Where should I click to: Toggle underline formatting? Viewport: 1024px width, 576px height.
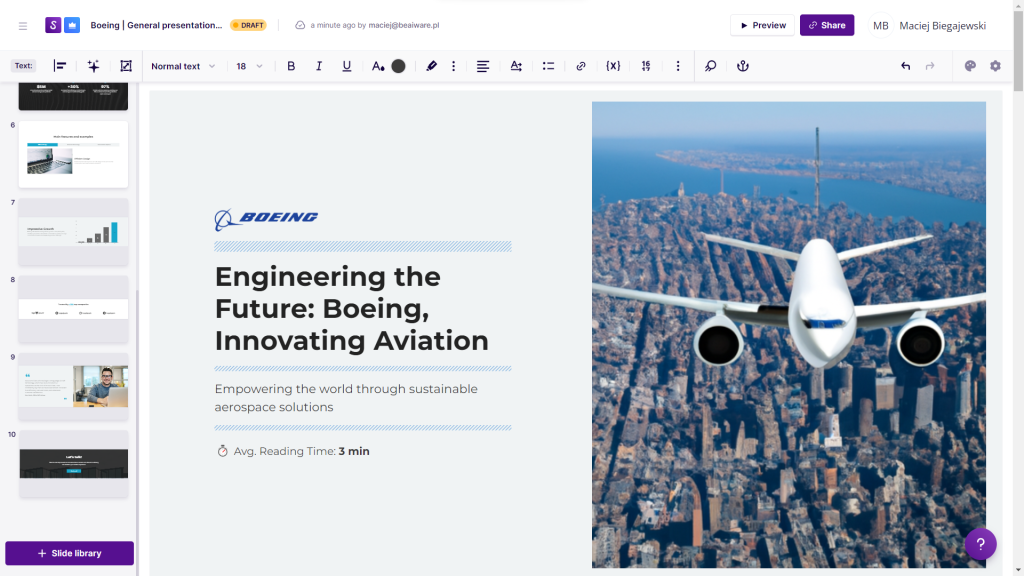pyautogui.click(x=347, y=66)
